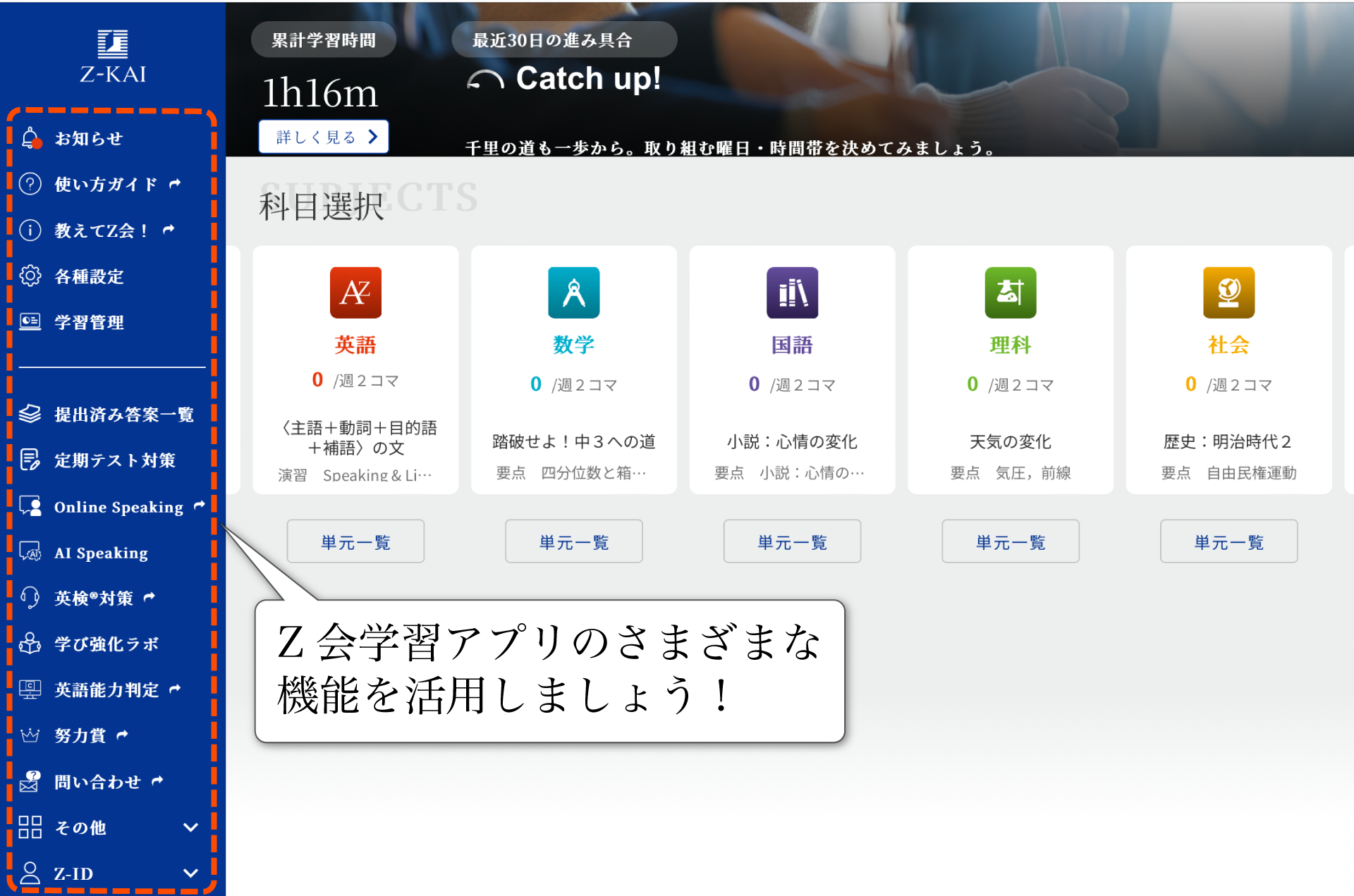This screenshot has width=1354, height=896.
Task: Click the その他 grid icon
Action: 30,827
